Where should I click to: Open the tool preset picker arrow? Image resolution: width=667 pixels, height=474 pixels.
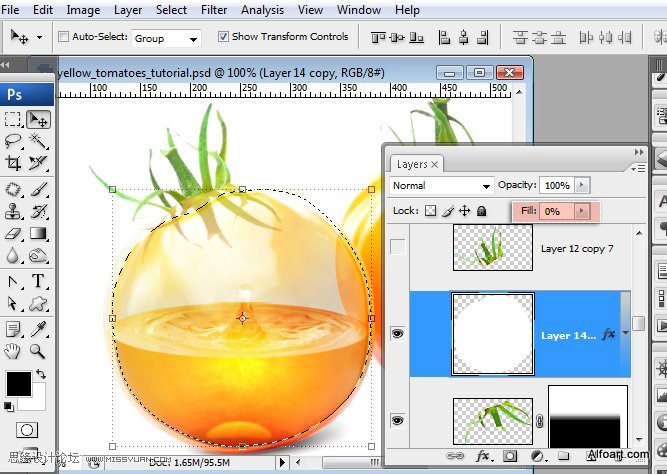tap(39, 37)
